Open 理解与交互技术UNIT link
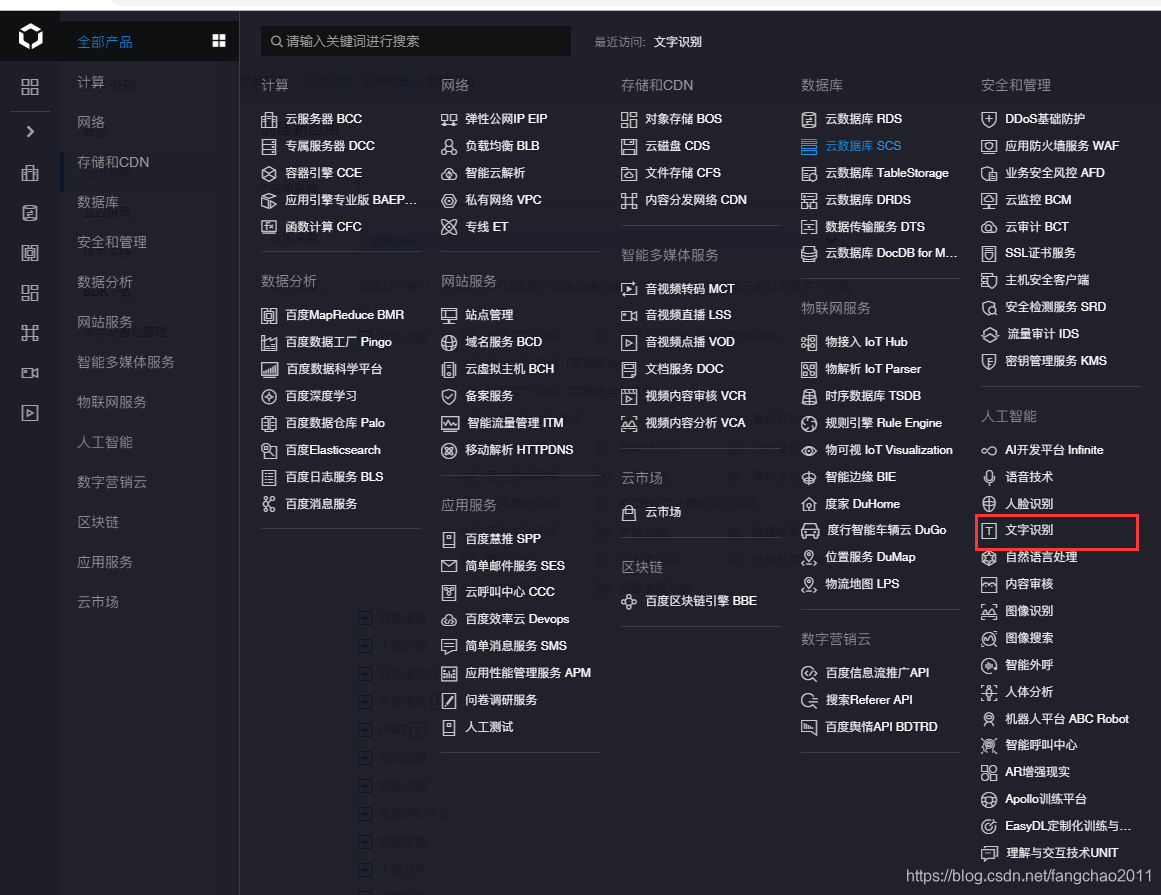Screen dimensions: 1161x895 coord(1062,853)
